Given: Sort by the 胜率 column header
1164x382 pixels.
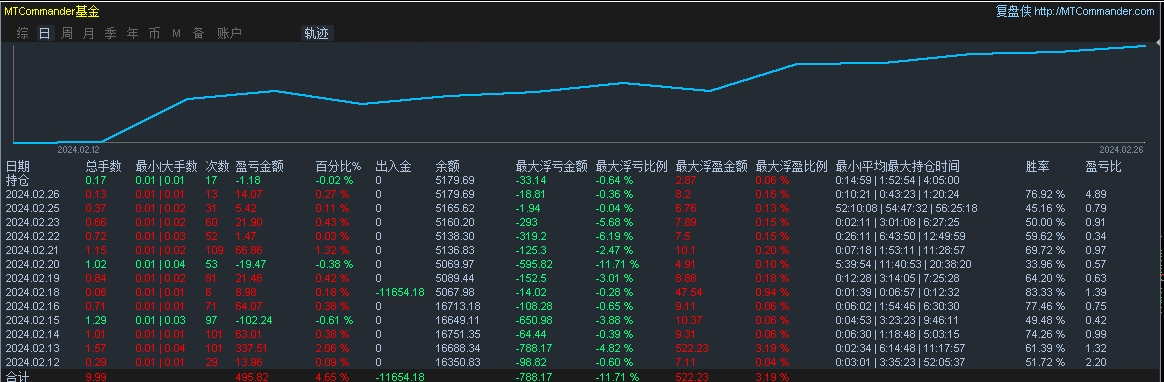Looking at the screenshot, I should tap(1038, 167).
